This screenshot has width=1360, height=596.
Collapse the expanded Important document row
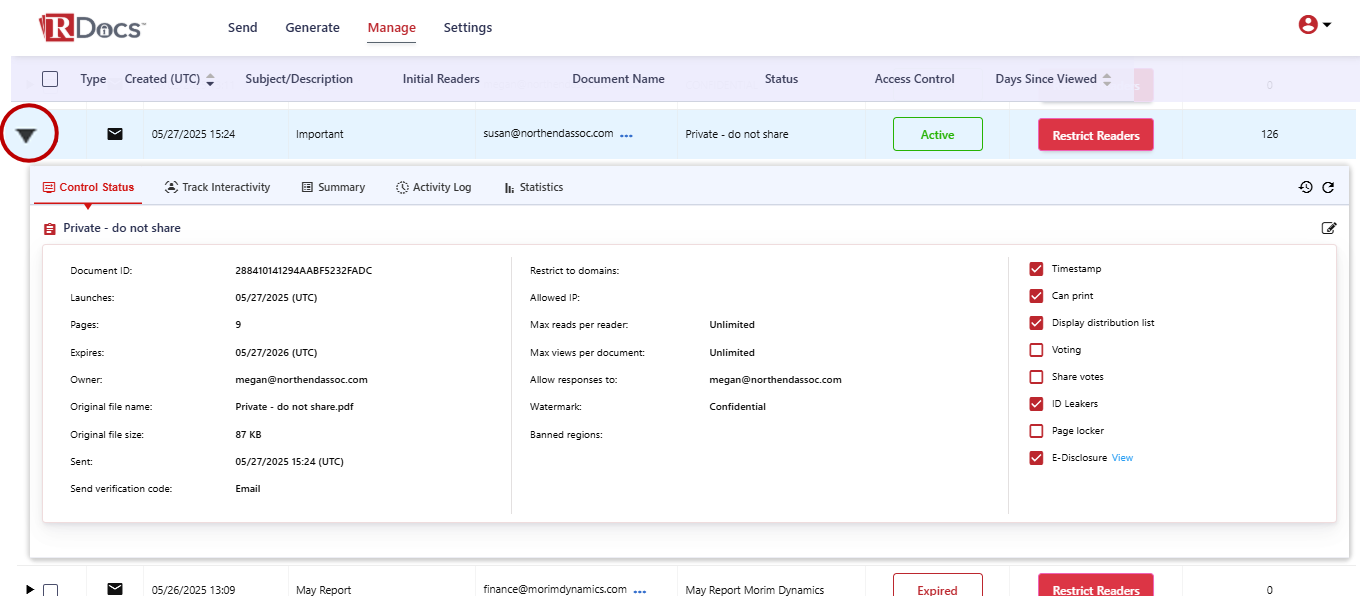tap(27, 135)
